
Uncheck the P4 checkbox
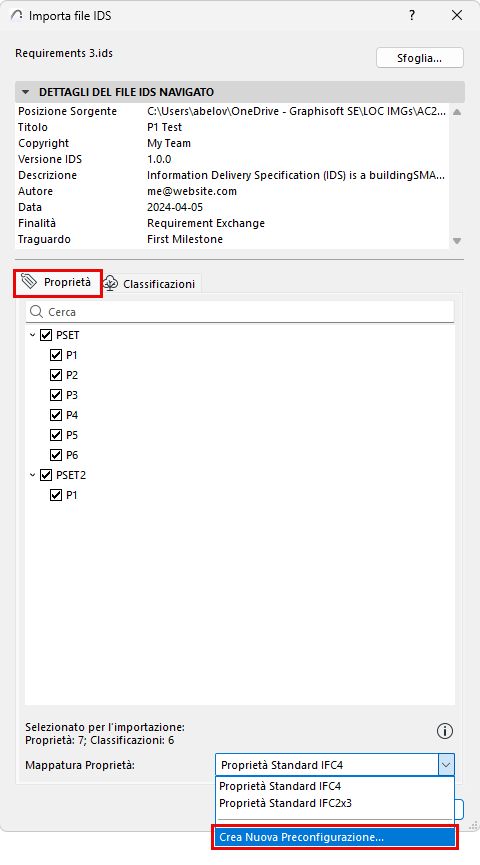(56, 415)
